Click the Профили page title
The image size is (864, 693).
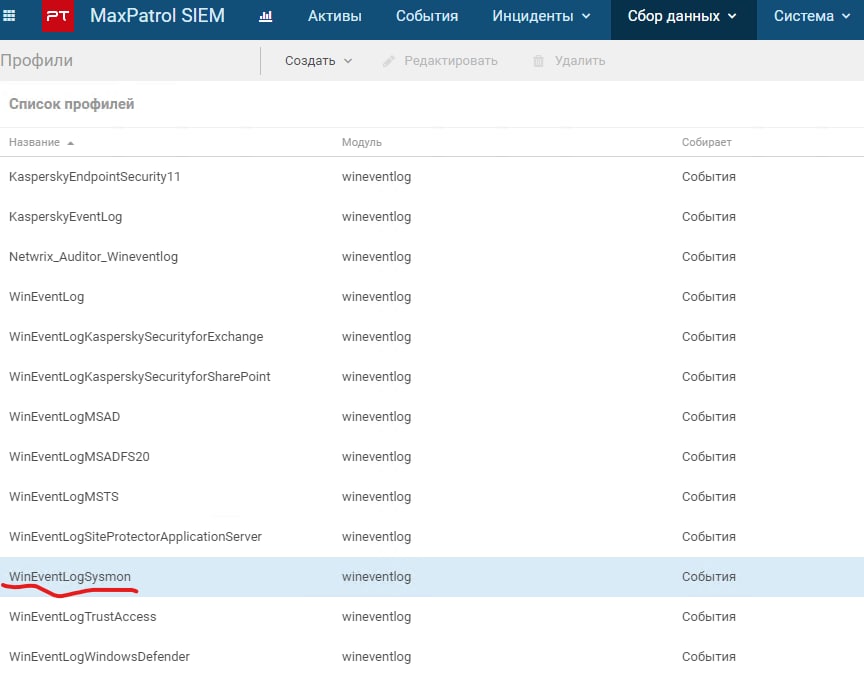click(36, 60)
